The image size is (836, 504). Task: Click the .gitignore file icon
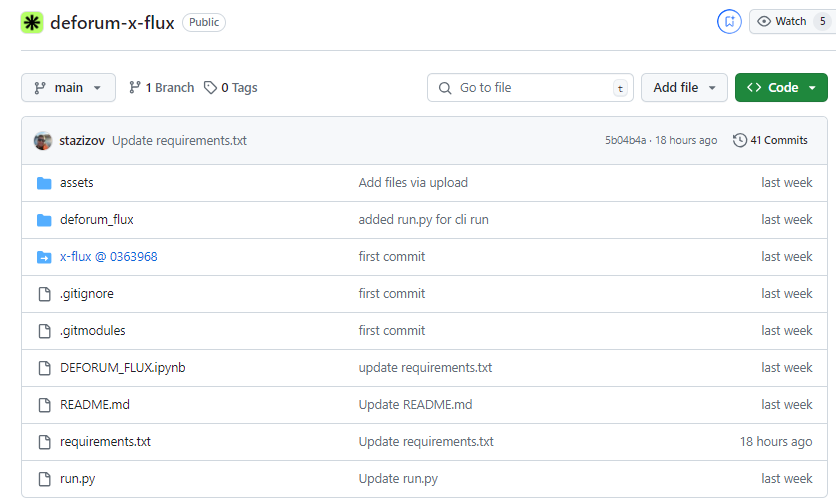click(44, 294)
